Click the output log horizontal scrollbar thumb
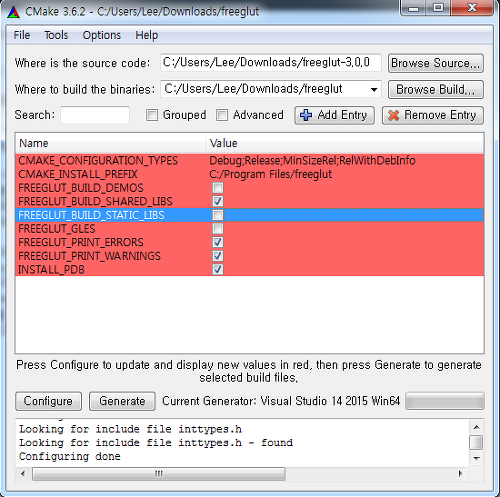The width and height of the screenshot is (500, 497). click(x=159, y=474)
